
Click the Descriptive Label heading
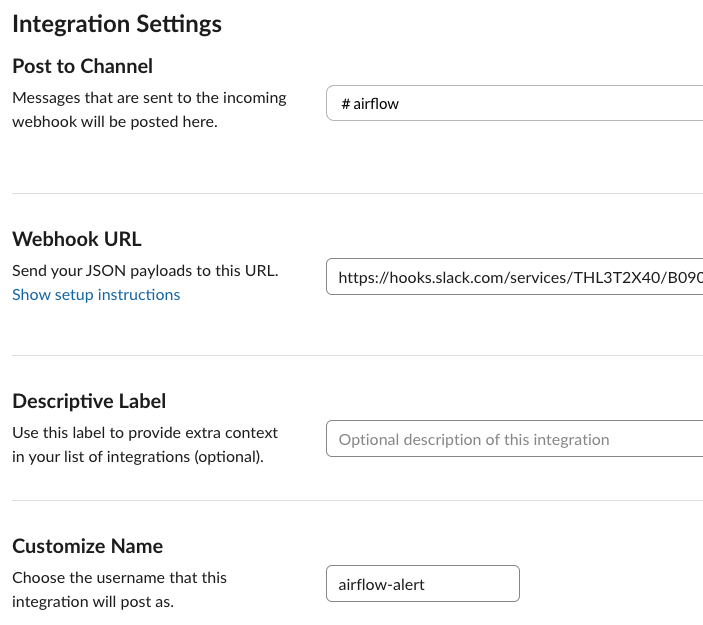coord(89,401)
